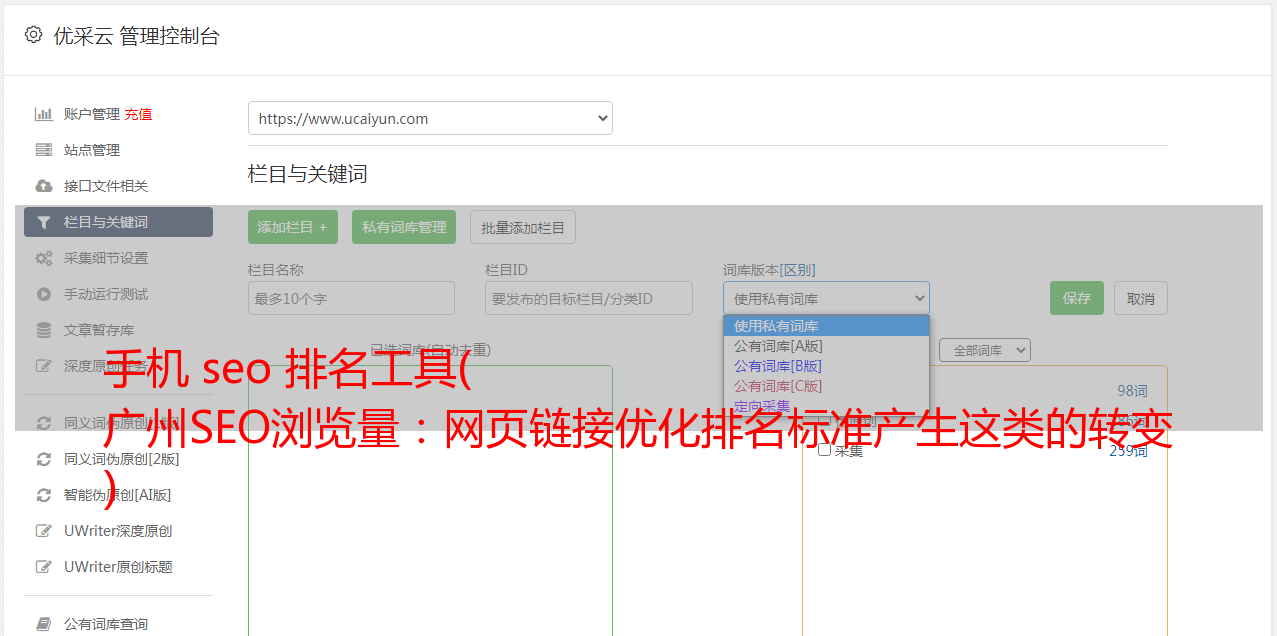The width and height of the screenshot is (1277, 636).
Task: Click the database icon for 文章暂存库
Action: point(43,330)
